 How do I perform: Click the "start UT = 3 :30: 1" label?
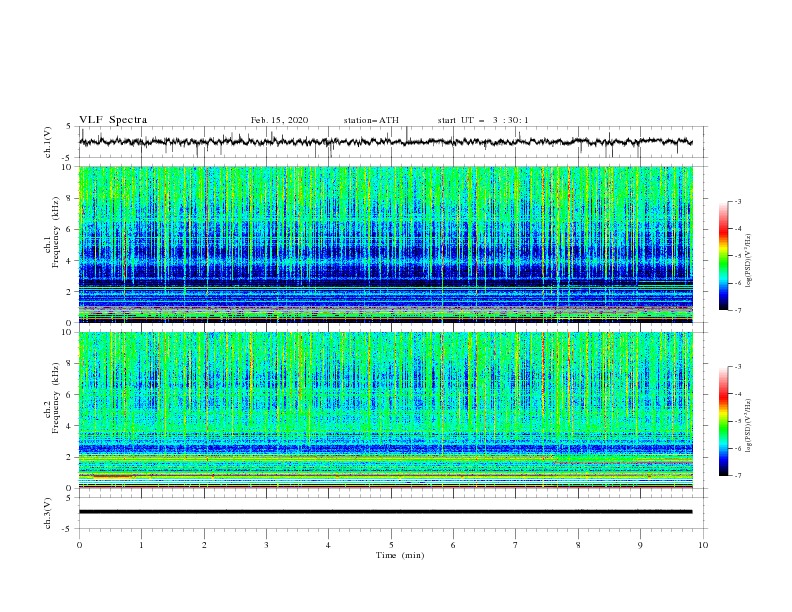[x=483, y=120]
